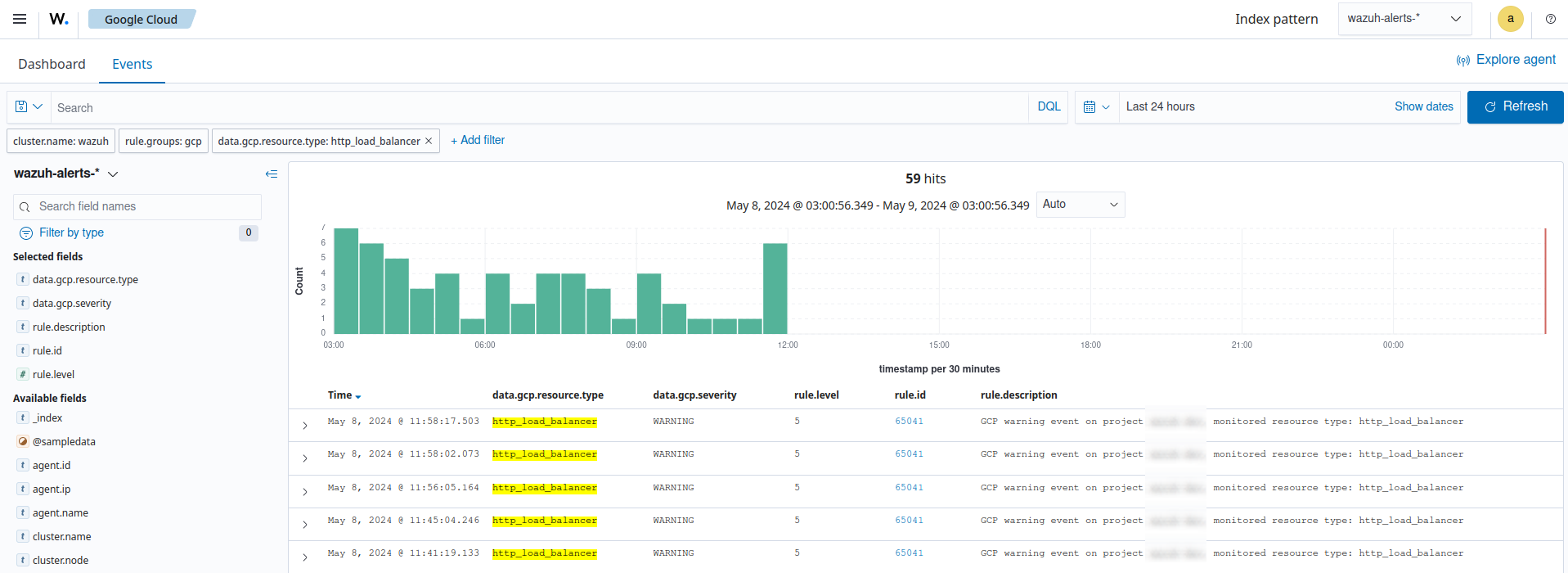Image resolution: width=1568 pixels, height=573 pixels.
Task: Open the help icon in header
Action: point(1550,19)
